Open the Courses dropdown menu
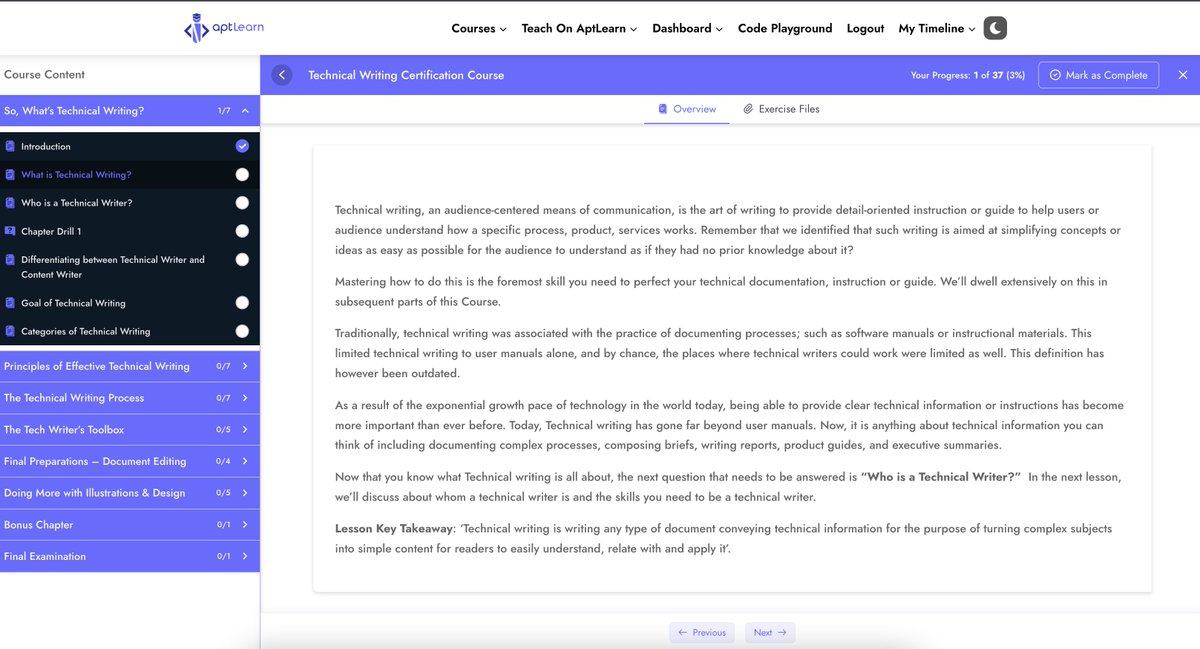This screenshot has height=649, width=1200. coord(479,28)
